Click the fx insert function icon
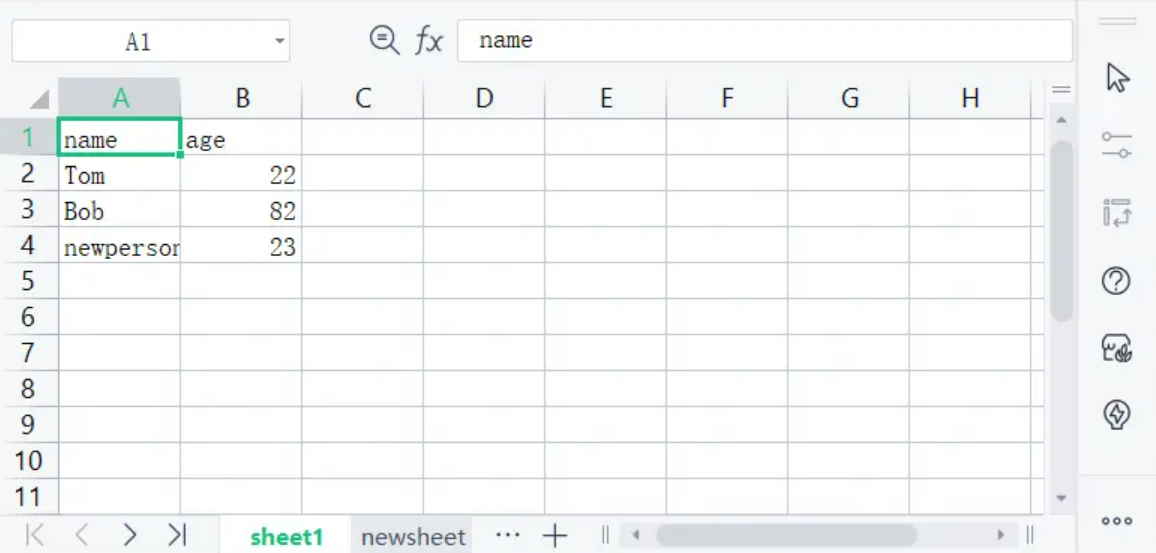The image size is (1156, 553). [x=429, y=41]
